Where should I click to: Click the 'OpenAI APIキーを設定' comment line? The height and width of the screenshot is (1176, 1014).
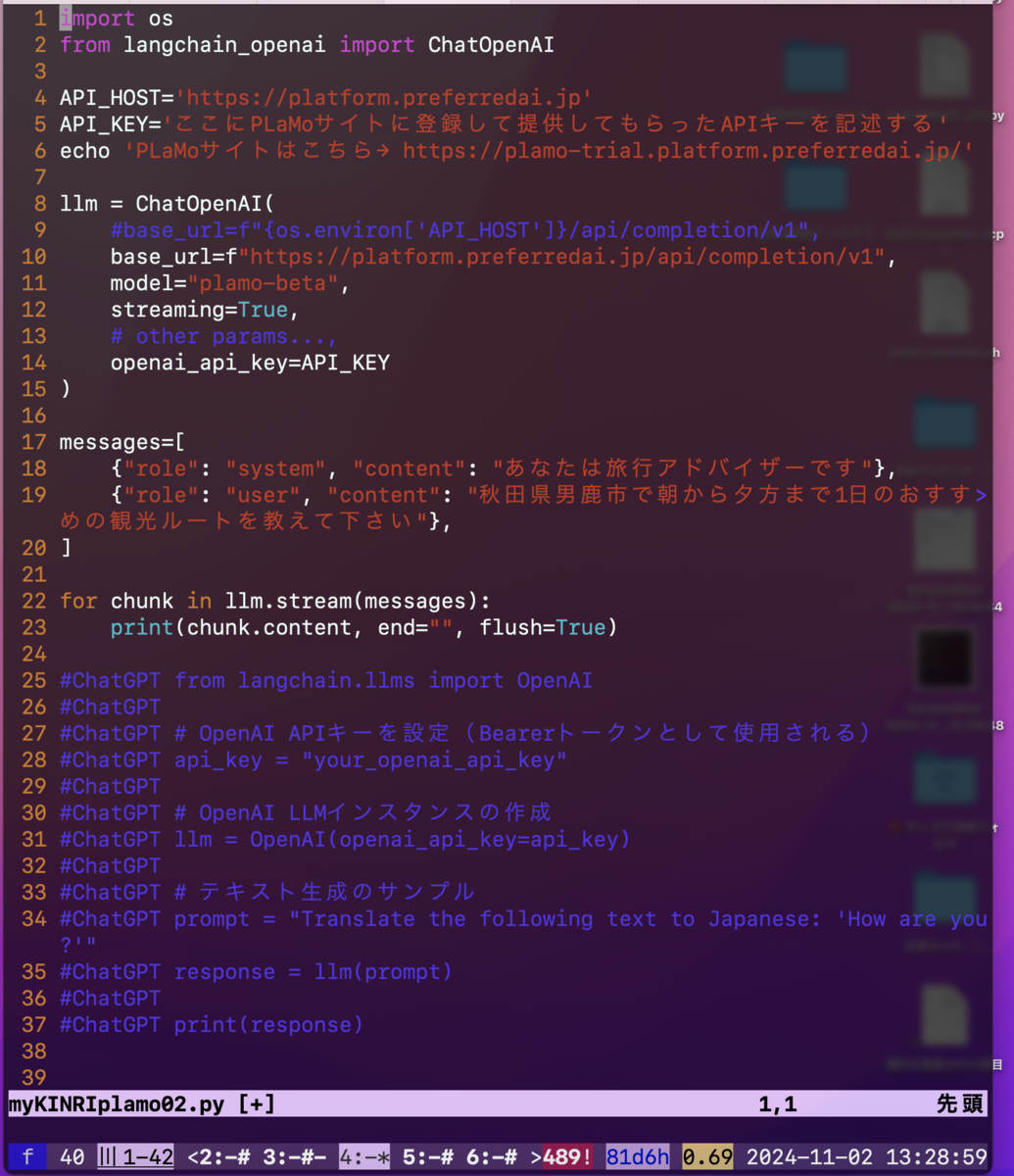tap(466, 733)
